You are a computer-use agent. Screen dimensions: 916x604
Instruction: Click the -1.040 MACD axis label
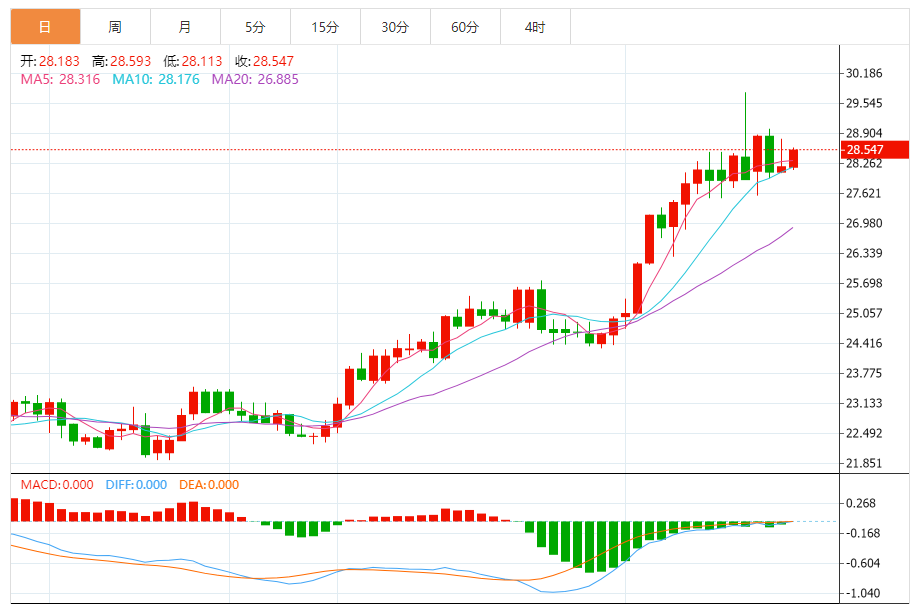point(863,593)
